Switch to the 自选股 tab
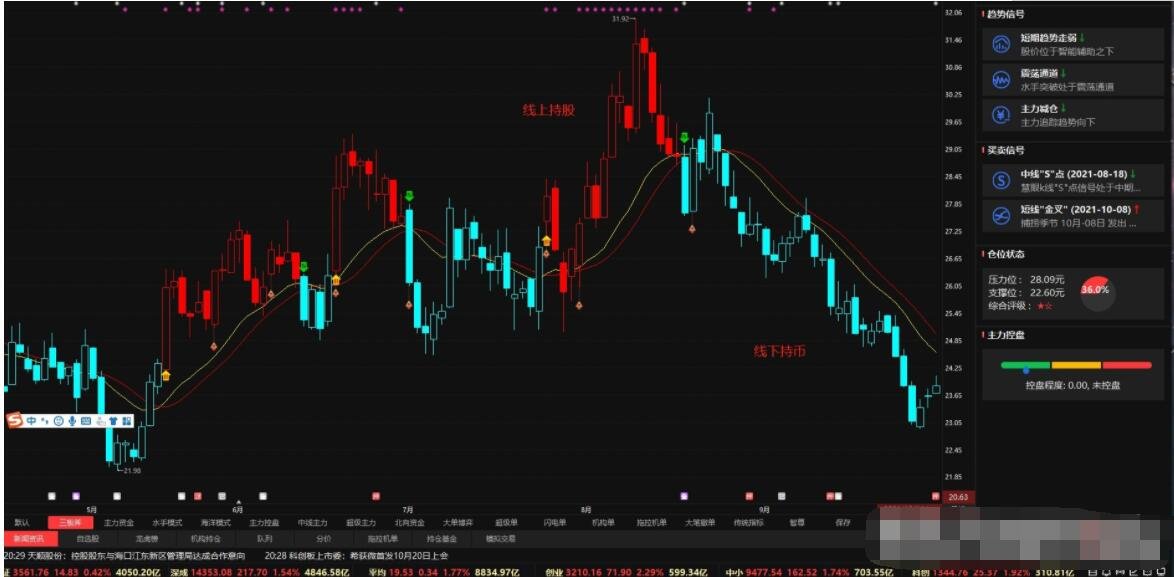This screenshot has width=1174, height=577. pos(87,537)
